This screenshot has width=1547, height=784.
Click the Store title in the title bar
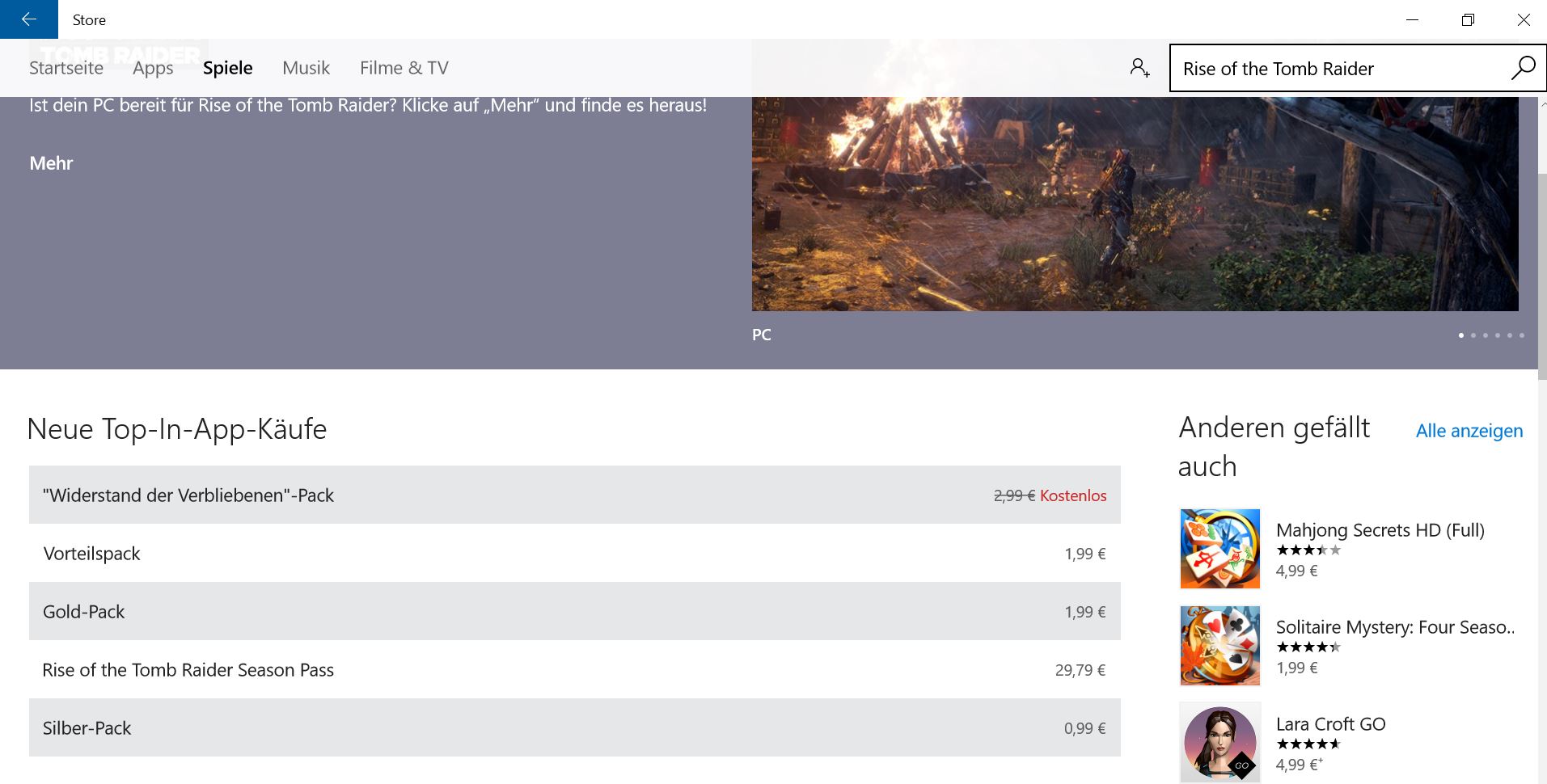(89, 20)
